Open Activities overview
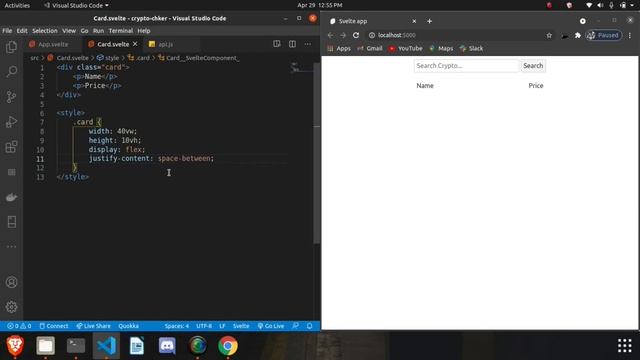The image size is (640, 360). [x=17, y=5]
